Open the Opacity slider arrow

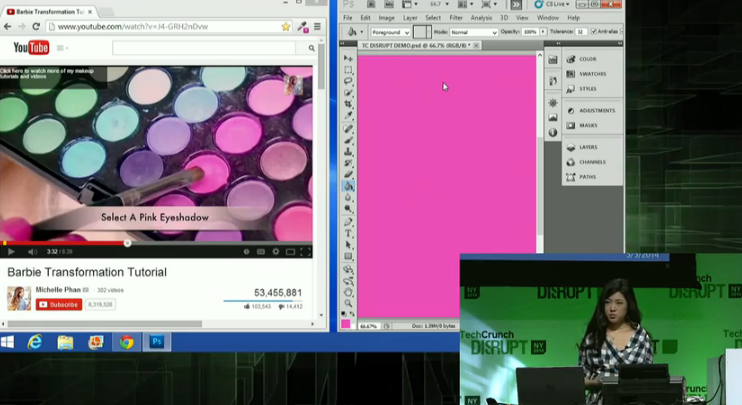coord(543,32)
